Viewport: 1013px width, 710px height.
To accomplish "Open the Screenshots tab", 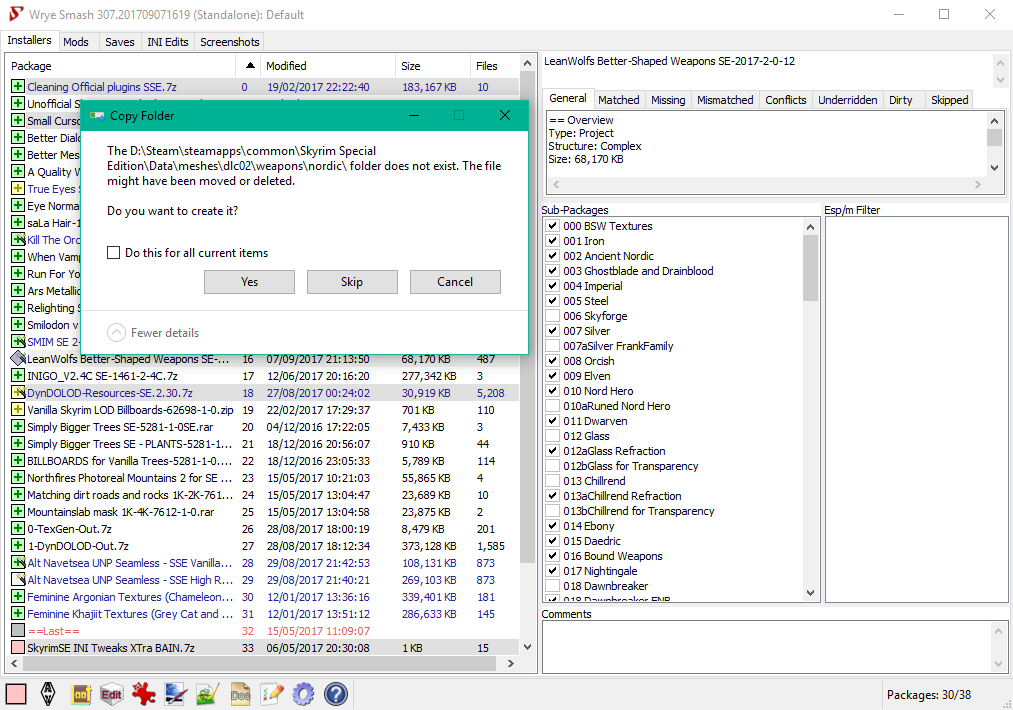I will coord(229,42).
